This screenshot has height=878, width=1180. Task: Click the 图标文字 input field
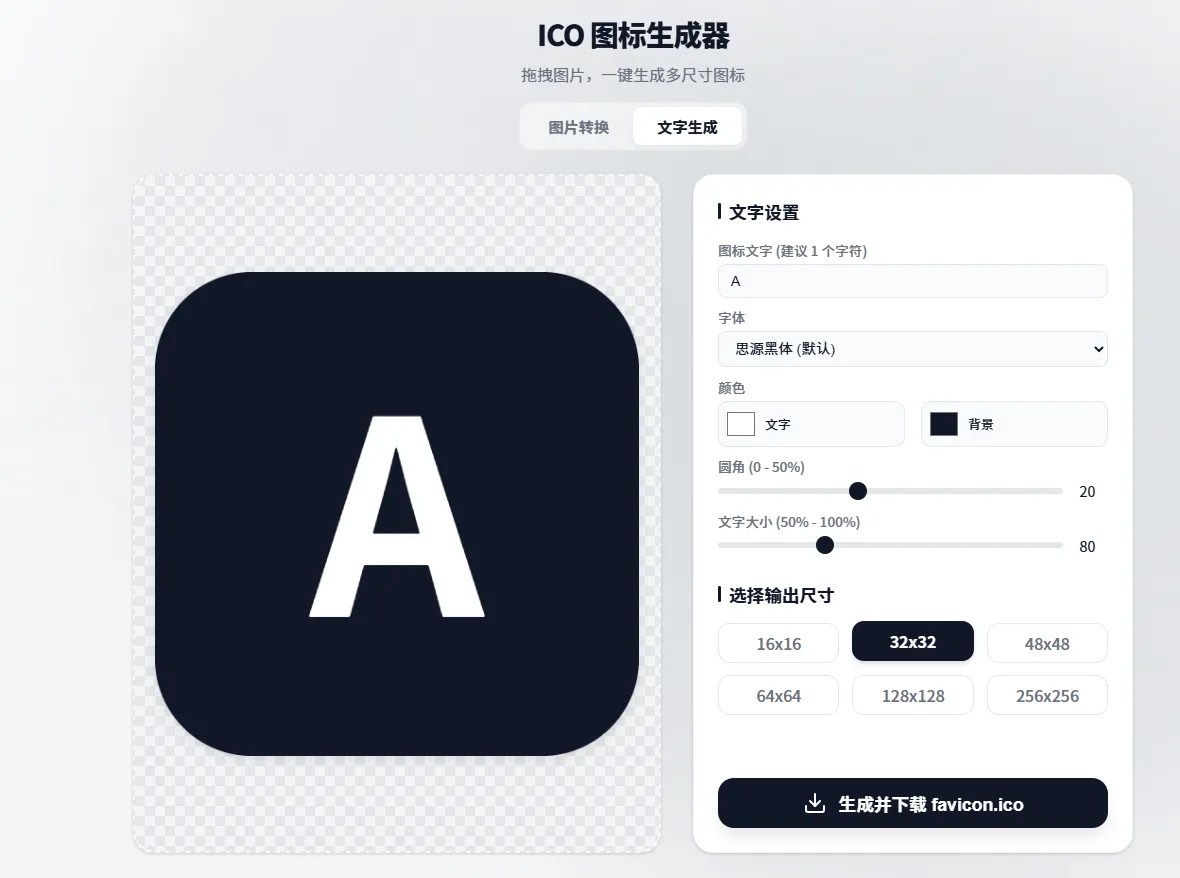coord(912,281)
